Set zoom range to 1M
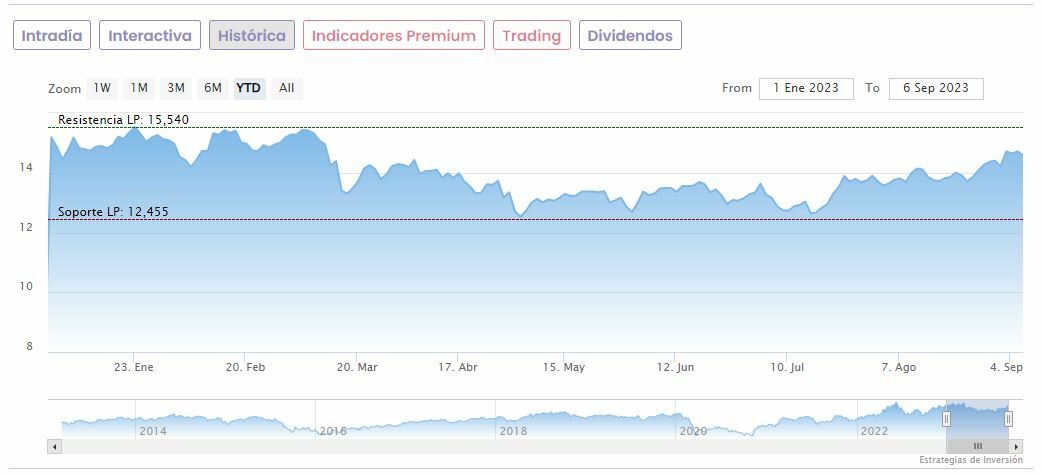Image resolution: width=1041 pixels, height=475 pixels. pyautogui.click(x=139, y=88)
